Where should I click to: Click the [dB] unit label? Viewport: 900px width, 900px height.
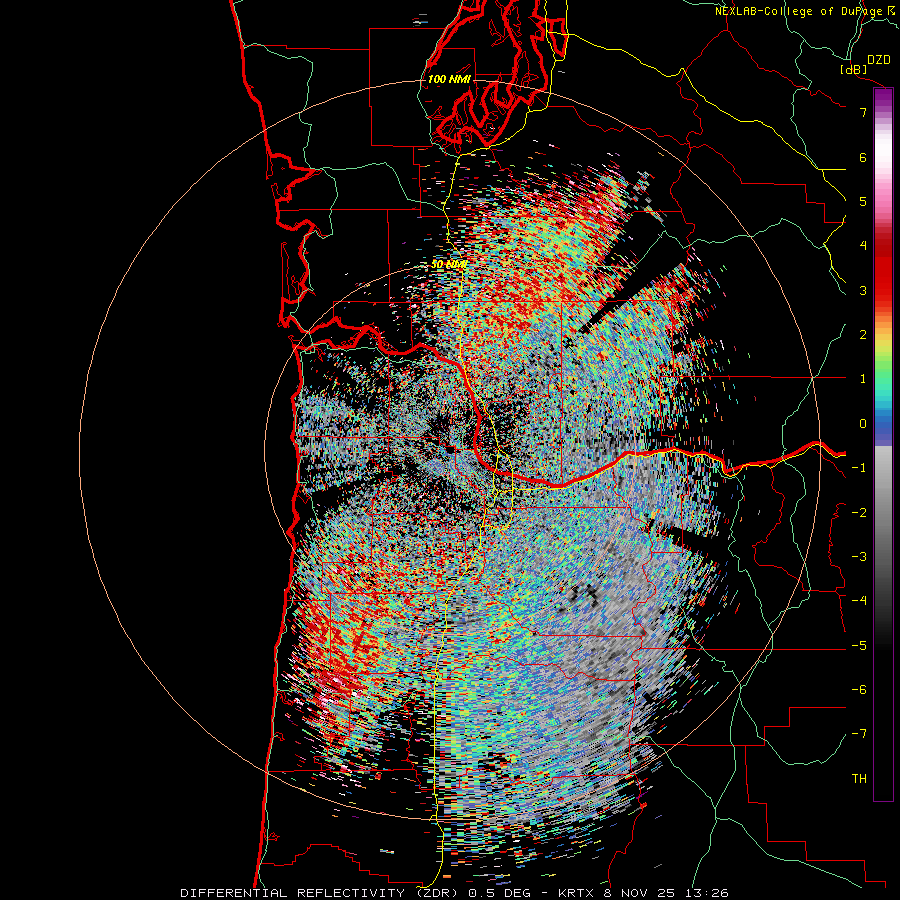click(854, 69)
